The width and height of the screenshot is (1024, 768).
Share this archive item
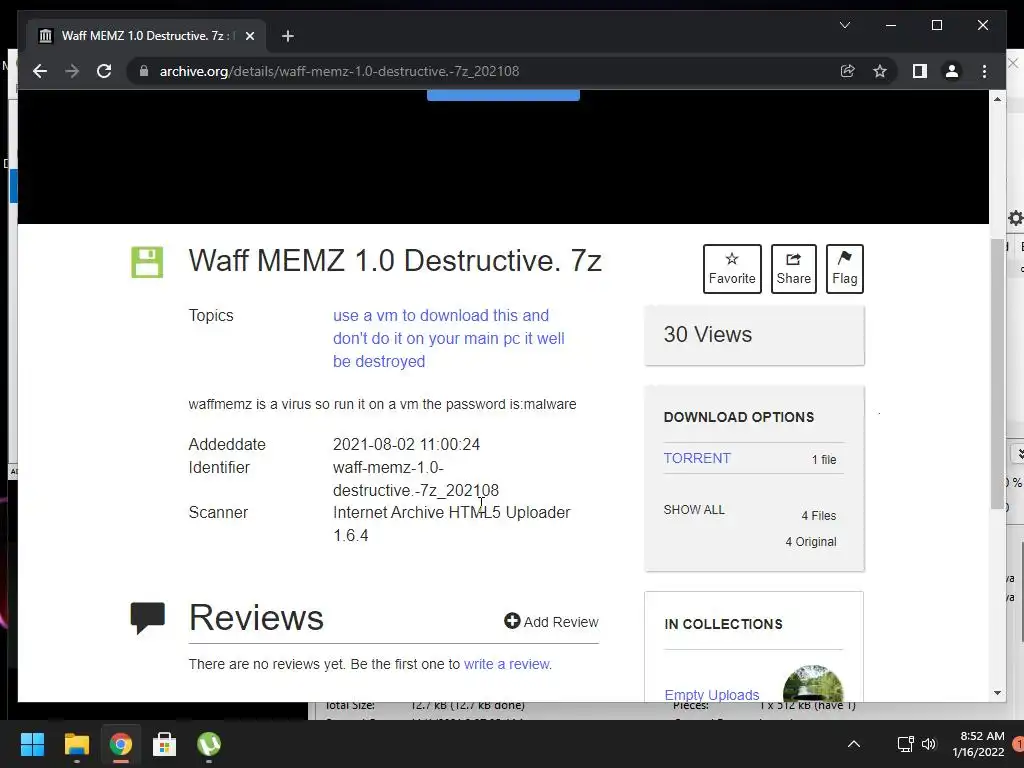[x=793, y=269]
